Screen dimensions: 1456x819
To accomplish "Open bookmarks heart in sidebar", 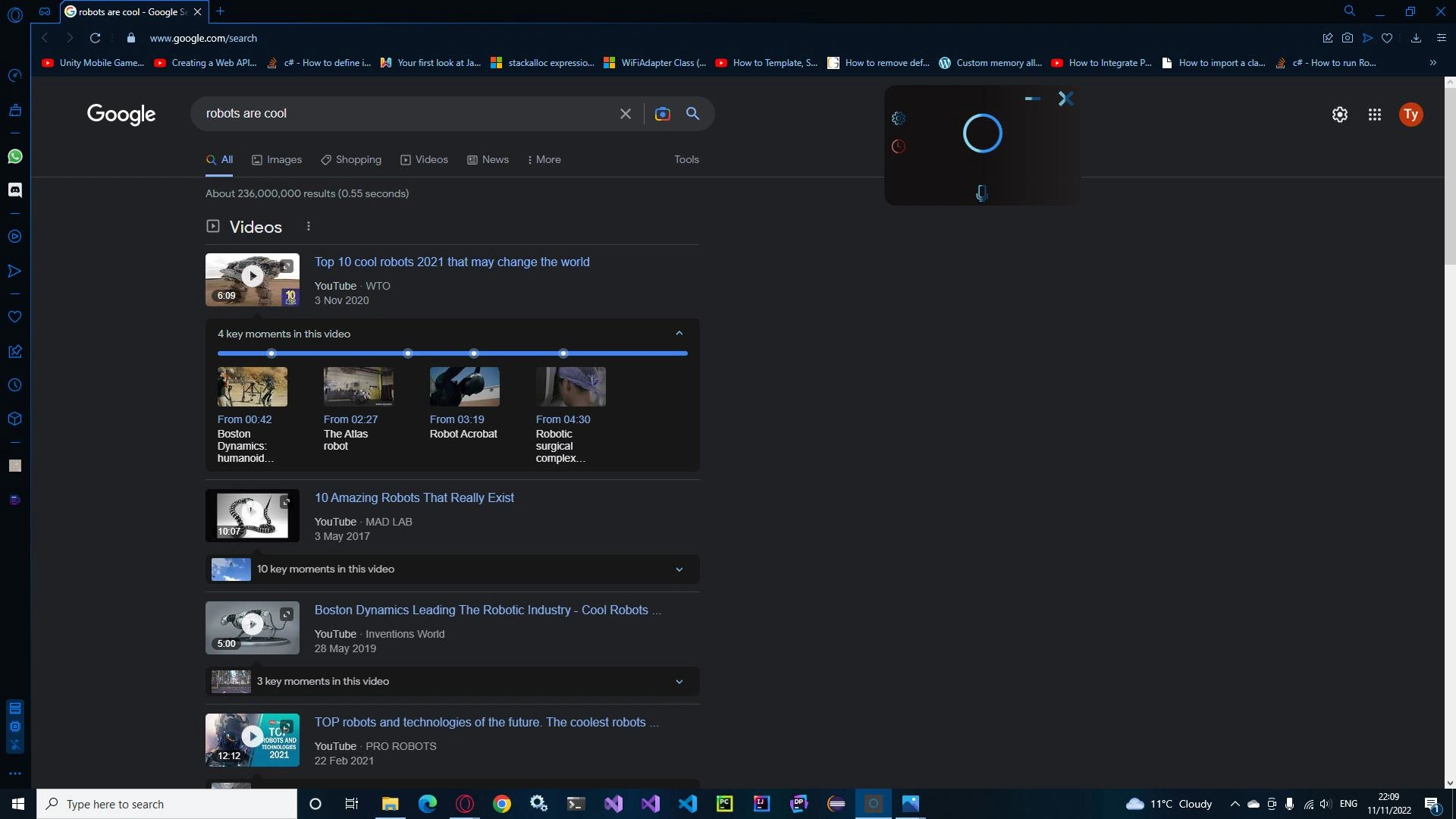I will tap(14, 317).
